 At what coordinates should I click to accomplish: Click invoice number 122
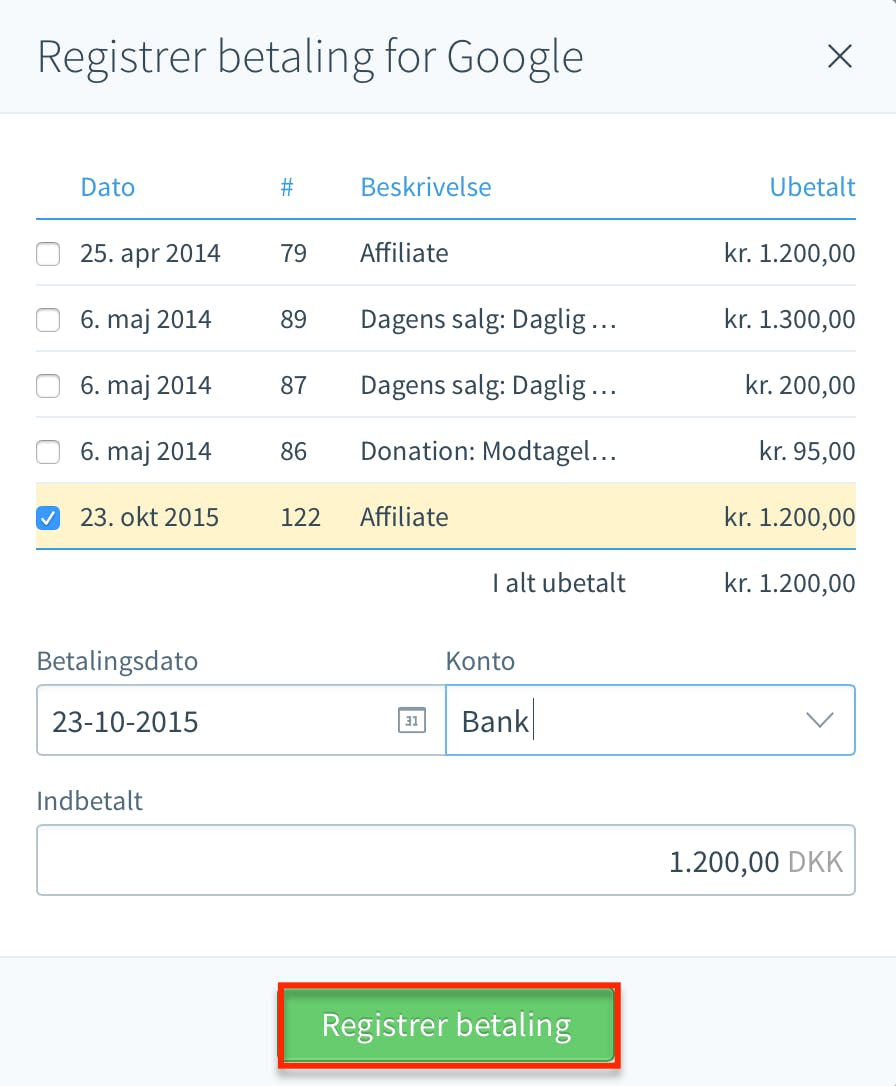pyautogui.click(x=301, y=517)
